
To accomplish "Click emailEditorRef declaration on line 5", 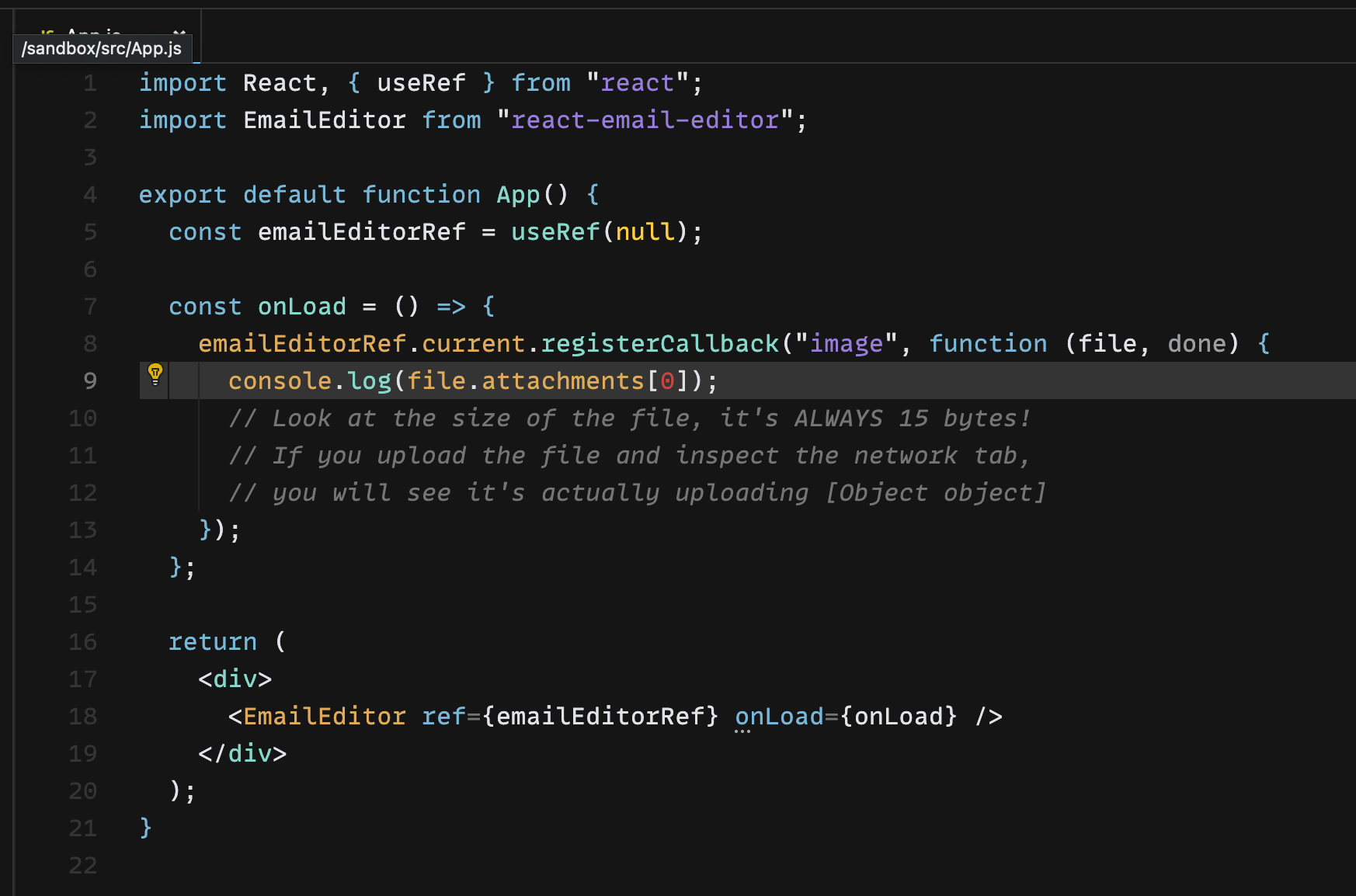I will coord(362,232).
